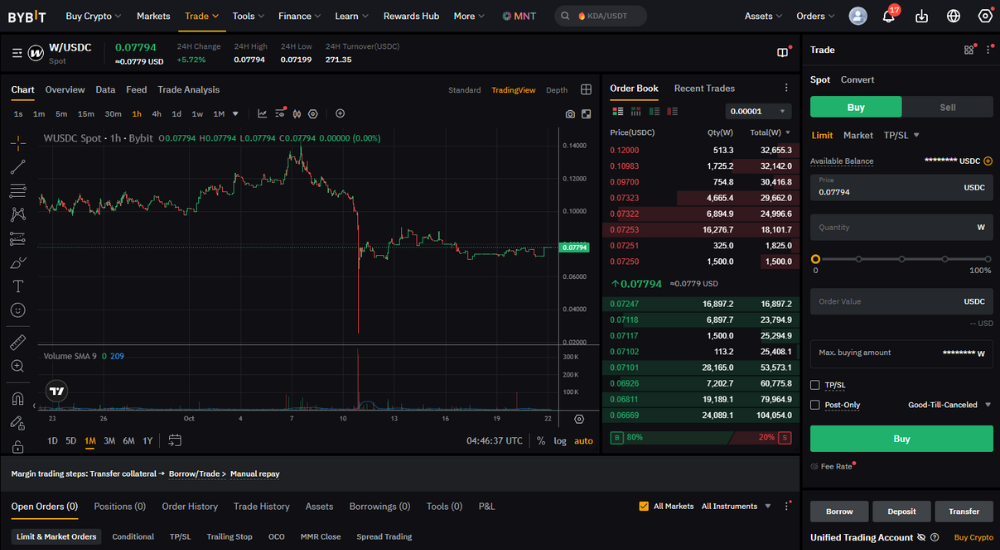1000x550 pixels.
Task: Hide account balance with eye icon
Action: (922, 537)
